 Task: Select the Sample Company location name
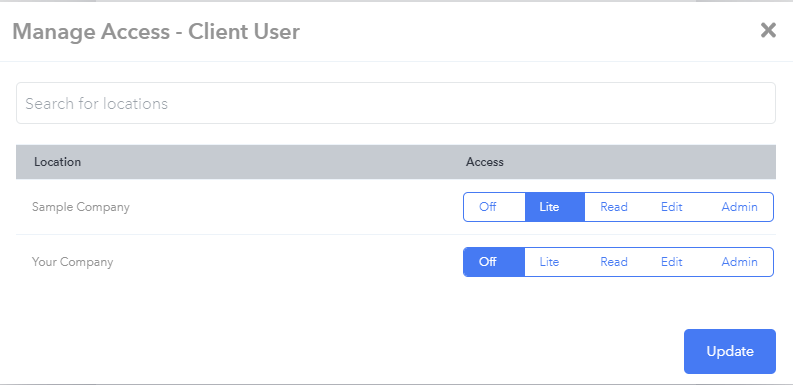click(80, 207)
